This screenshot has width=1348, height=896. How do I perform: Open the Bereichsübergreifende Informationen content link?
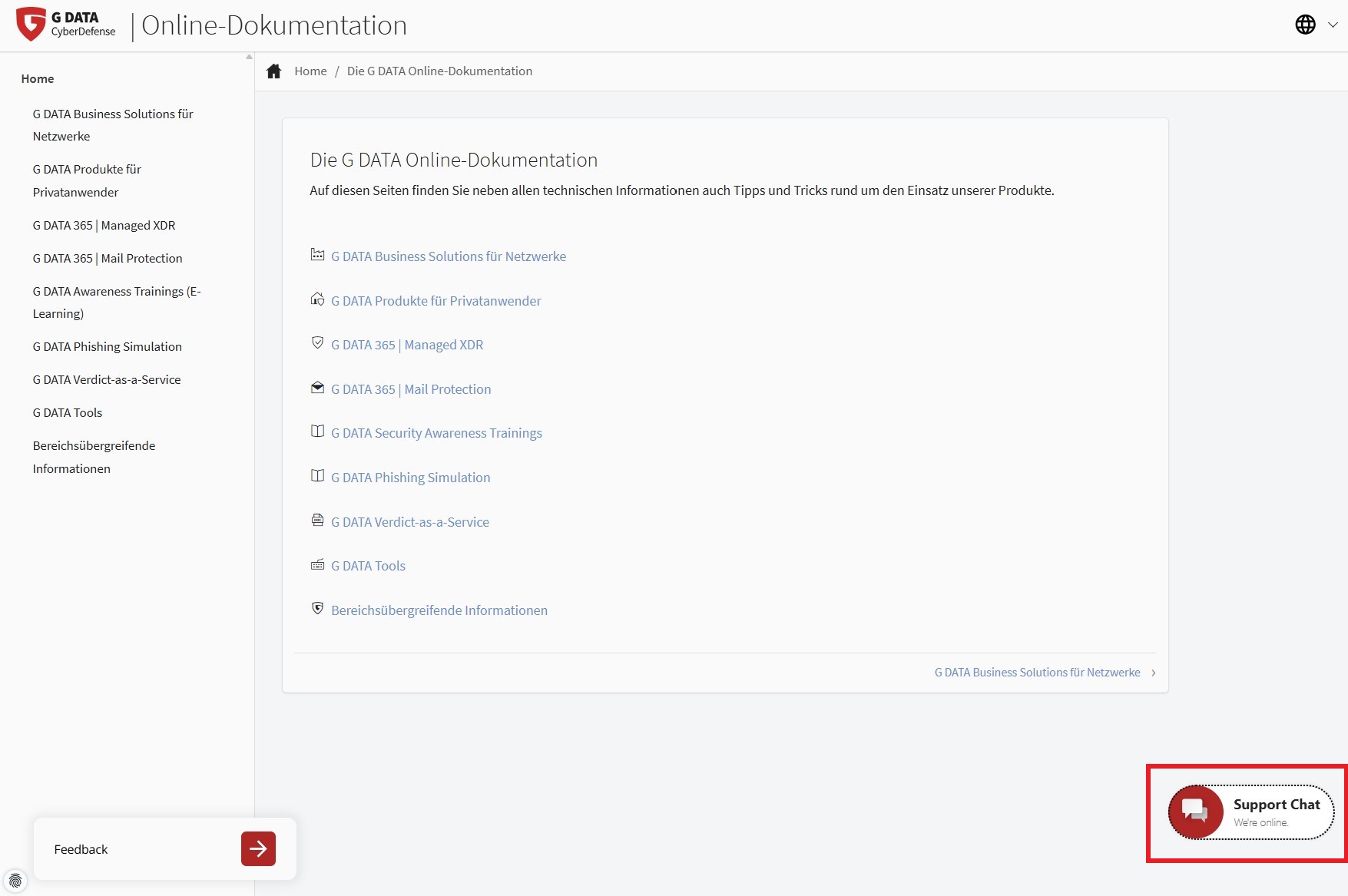pyautogui.click(x=439, y=610)
